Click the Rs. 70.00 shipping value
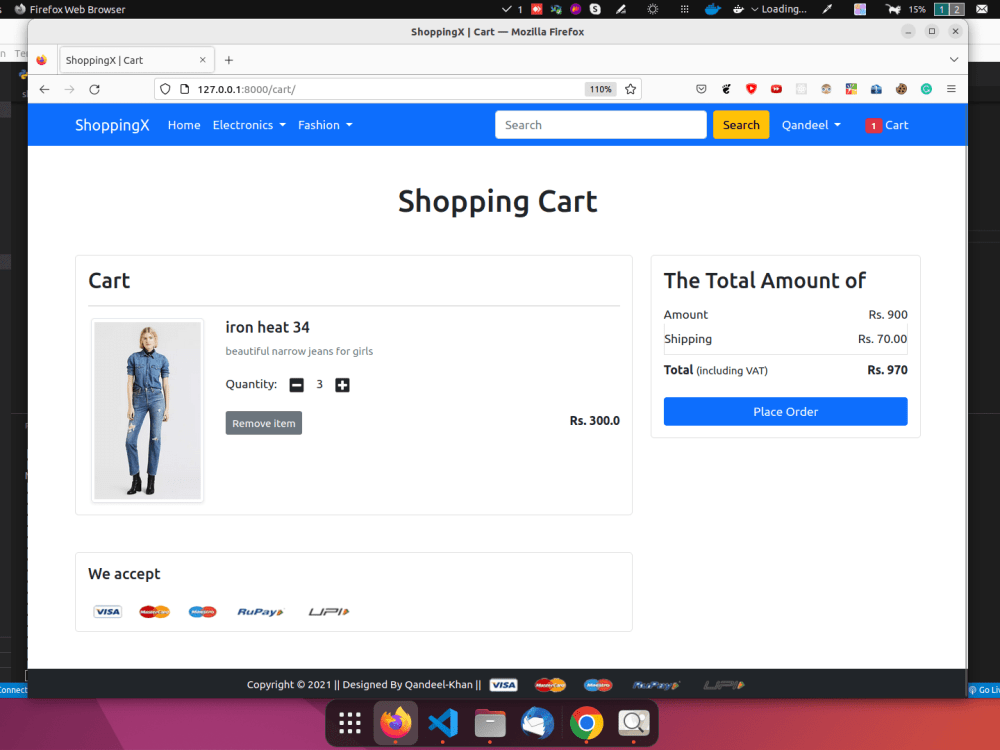This screenshot has width=1000, height=750. coord(882,339)
